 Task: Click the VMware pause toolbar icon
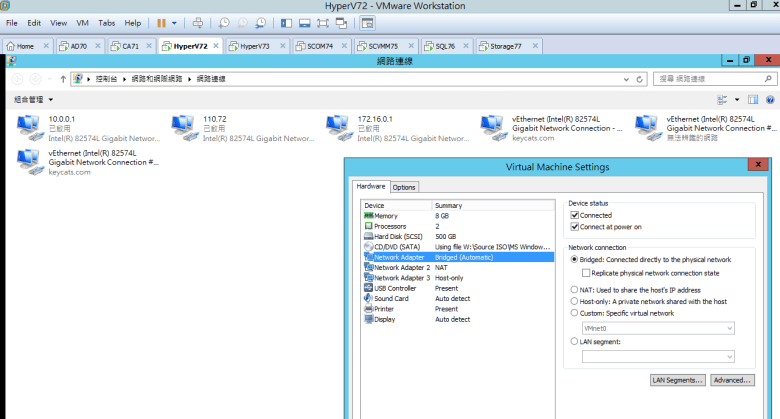coord(162,22)
